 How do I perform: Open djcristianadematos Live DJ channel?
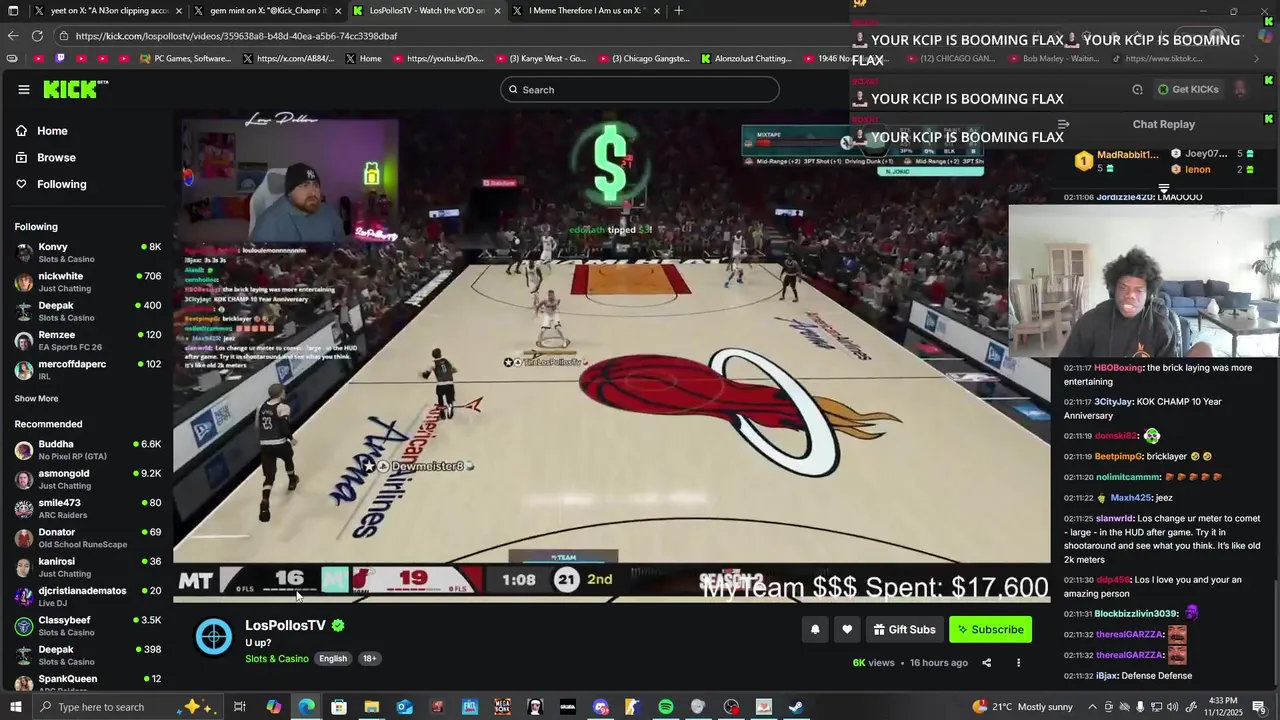pyautogui.click(x=88, y=597)
